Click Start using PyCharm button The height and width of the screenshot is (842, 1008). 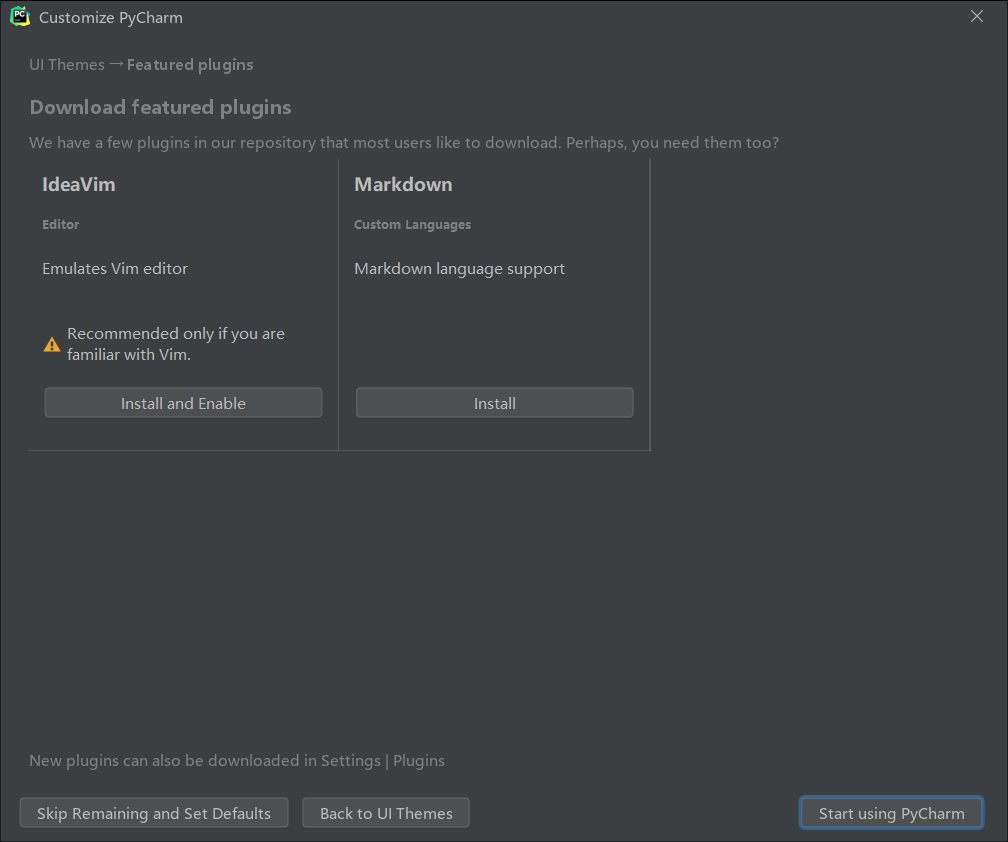(892, 813)
